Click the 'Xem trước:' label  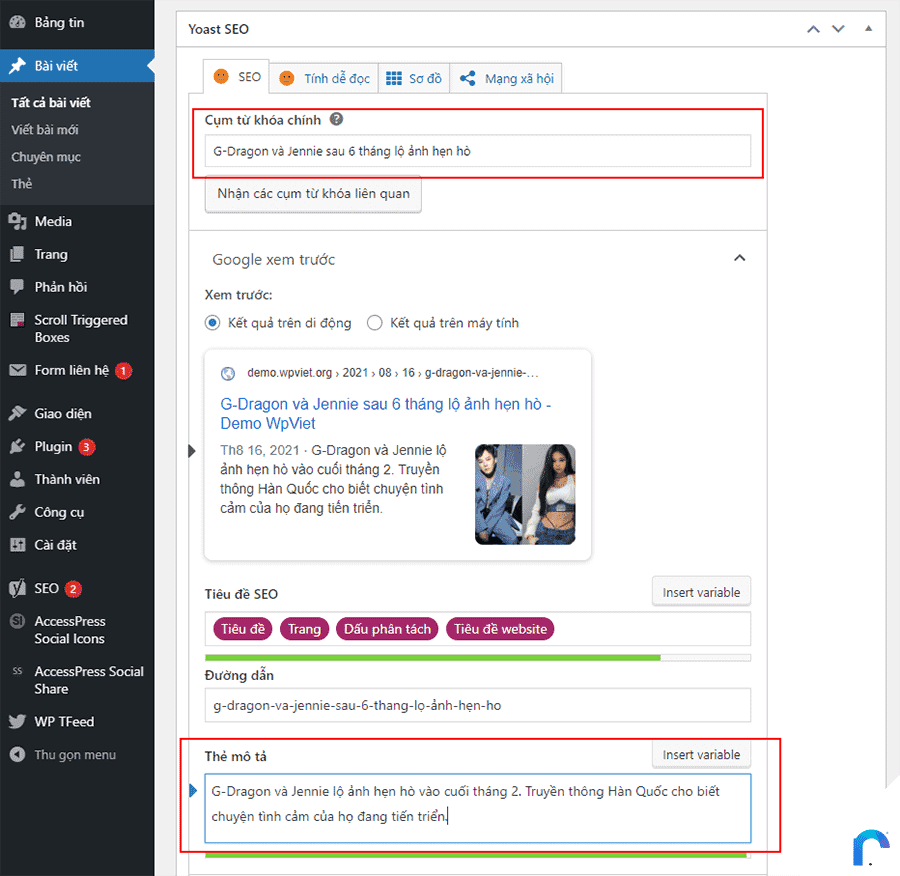click(x=238, y=295)
